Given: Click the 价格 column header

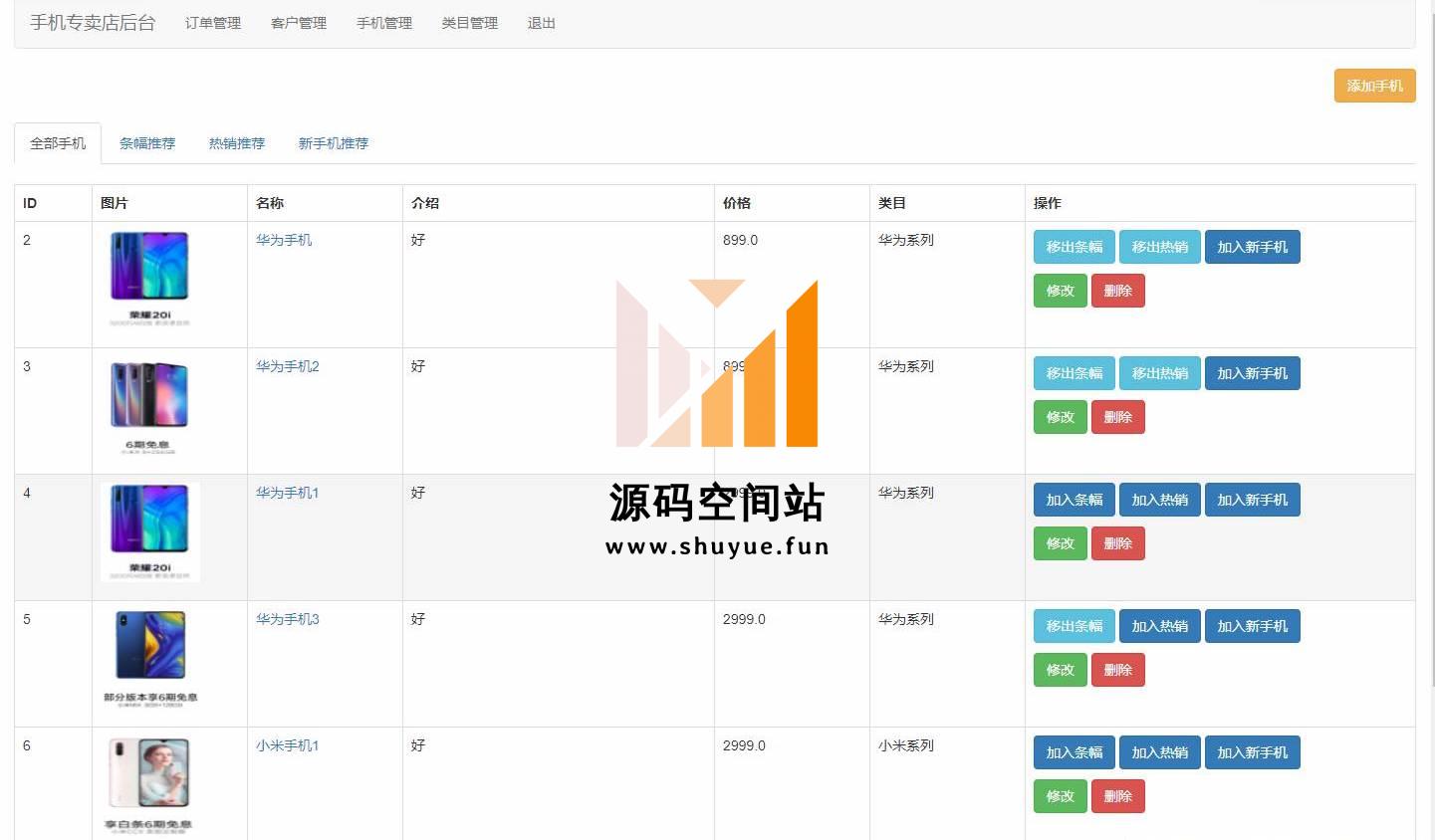Looking at the screenshot, I should 737,203.
